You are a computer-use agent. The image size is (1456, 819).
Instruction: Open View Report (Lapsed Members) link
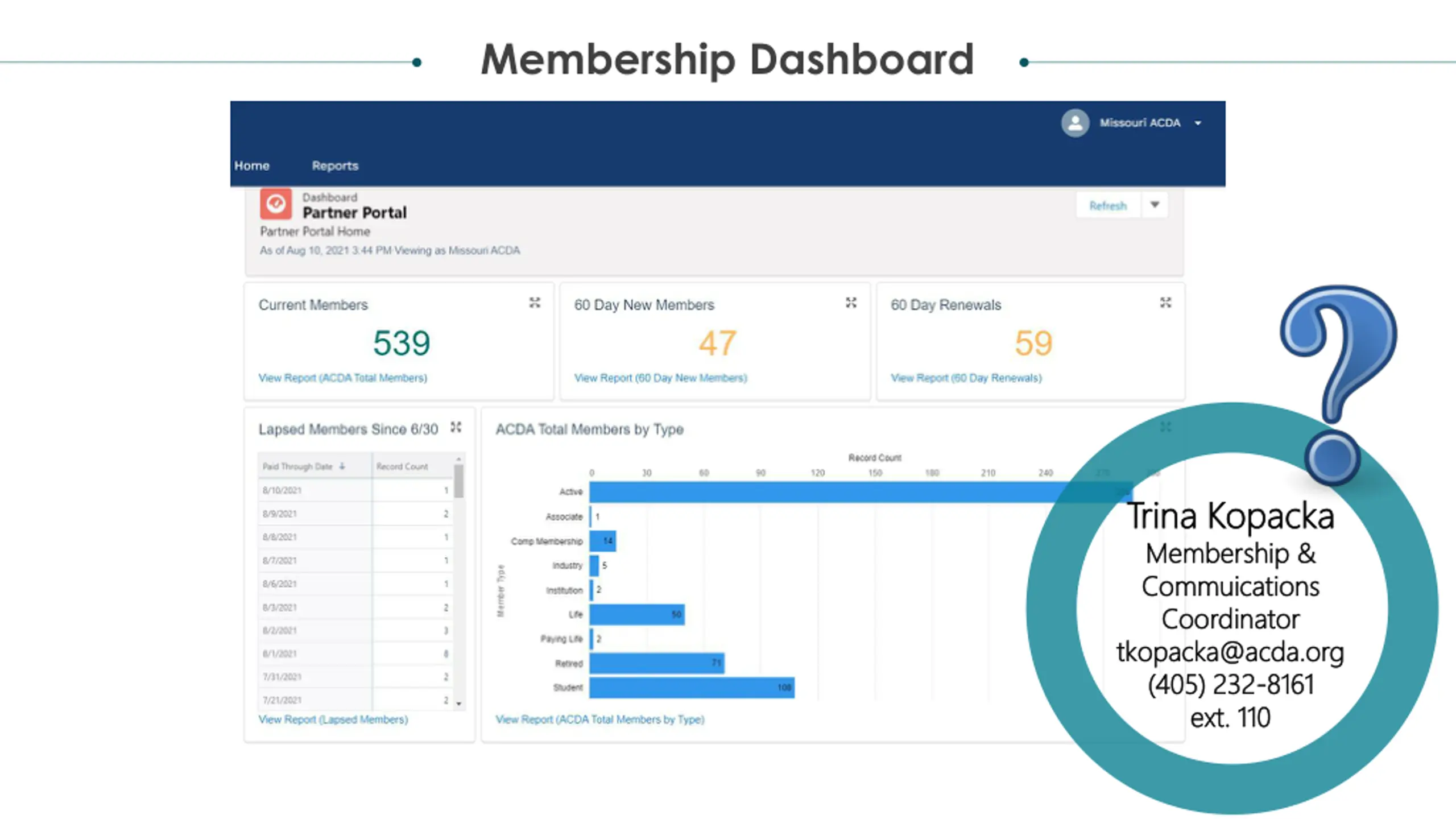(333, 719)
